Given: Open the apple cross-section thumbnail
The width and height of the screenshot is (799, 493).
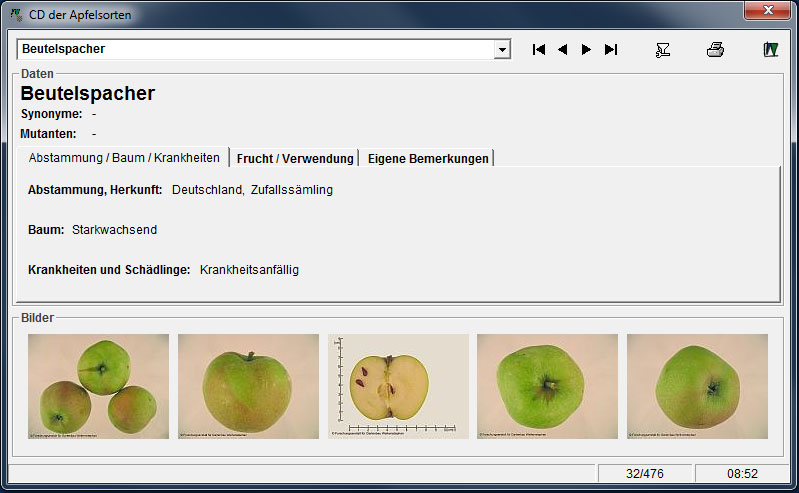Looking at the screenshot, I should (x=398, y=386).
